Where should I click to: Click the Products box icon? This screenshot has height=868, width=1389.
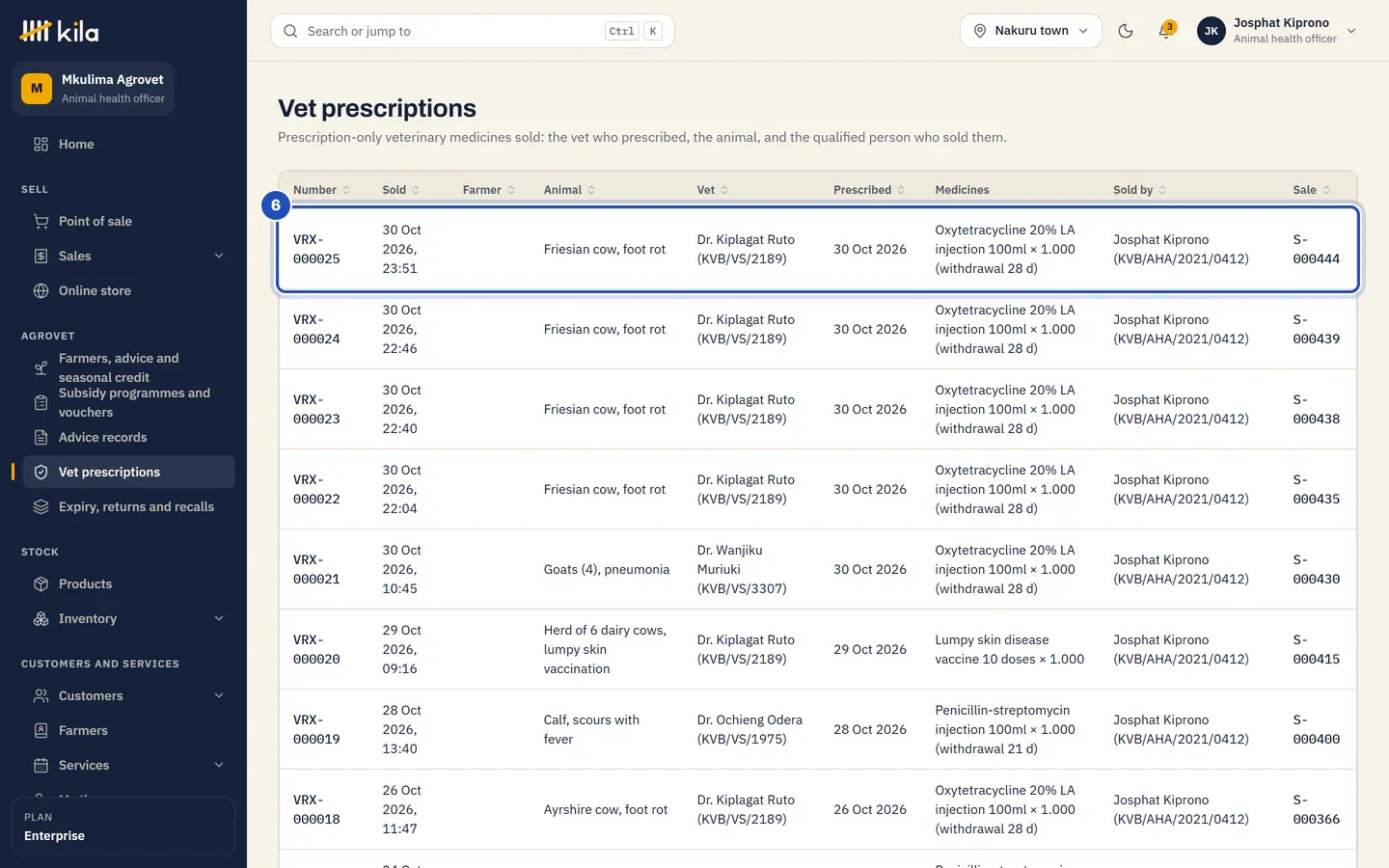pos(41,583)
